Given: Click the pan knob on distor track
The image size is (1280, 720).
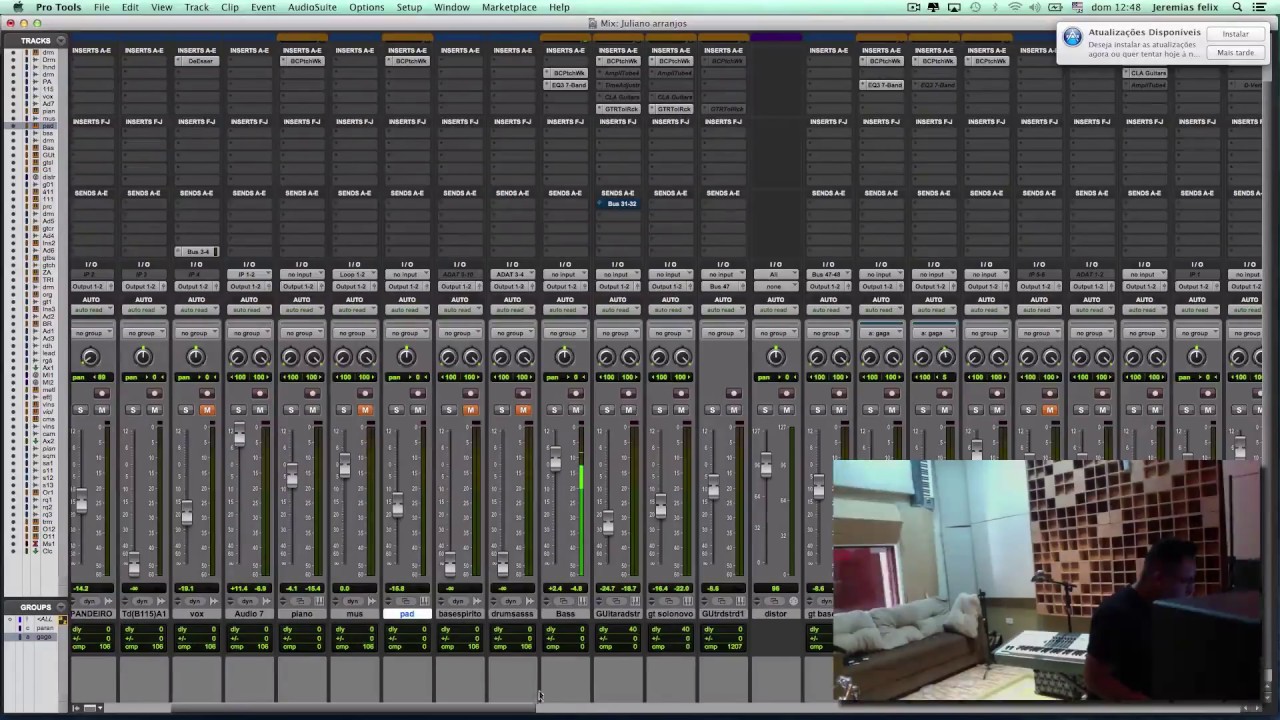Looking at the screenshot, I should coord(775,357).
